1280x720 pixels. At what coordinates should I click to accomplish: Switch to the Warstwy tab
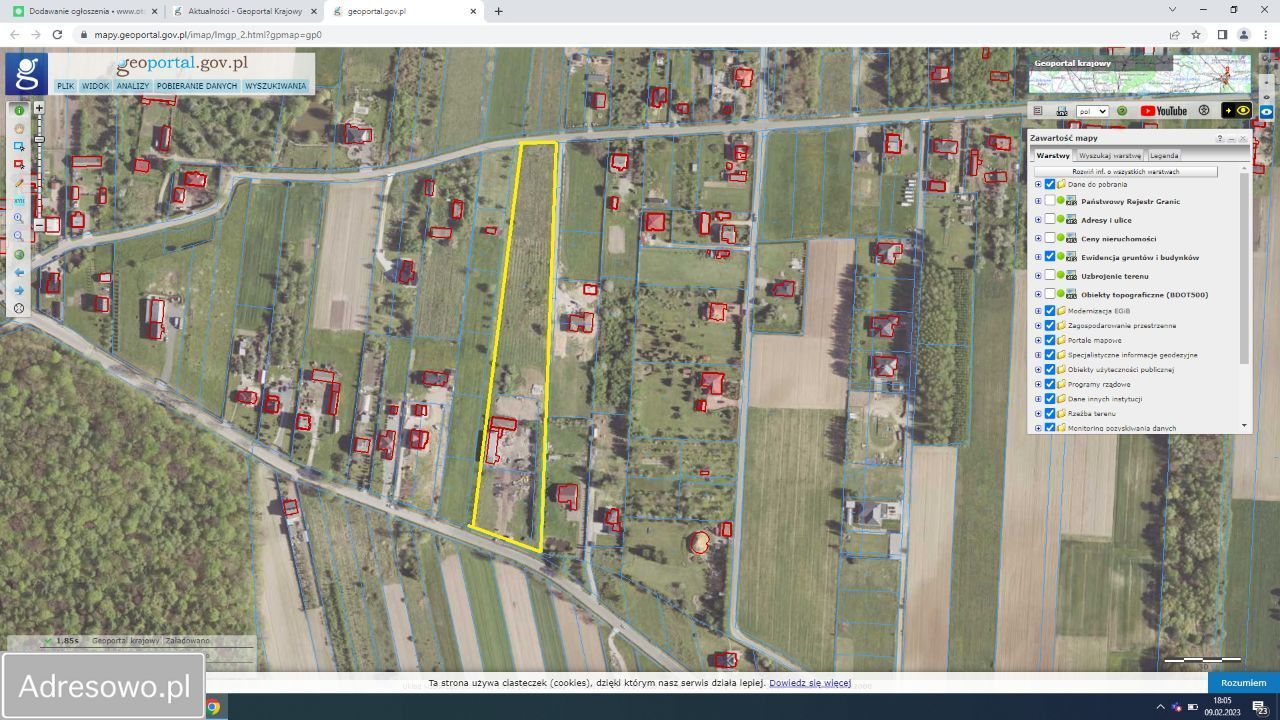pos(1053,155)
